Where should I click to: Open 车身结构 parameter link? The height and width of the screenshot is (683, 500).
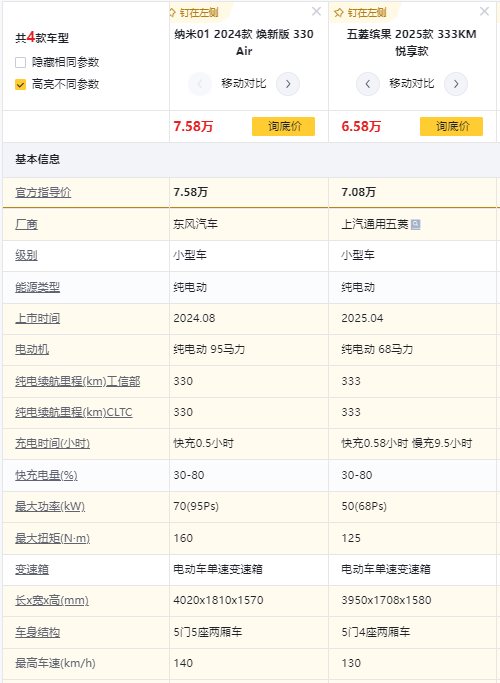click(x=37, y=632)
